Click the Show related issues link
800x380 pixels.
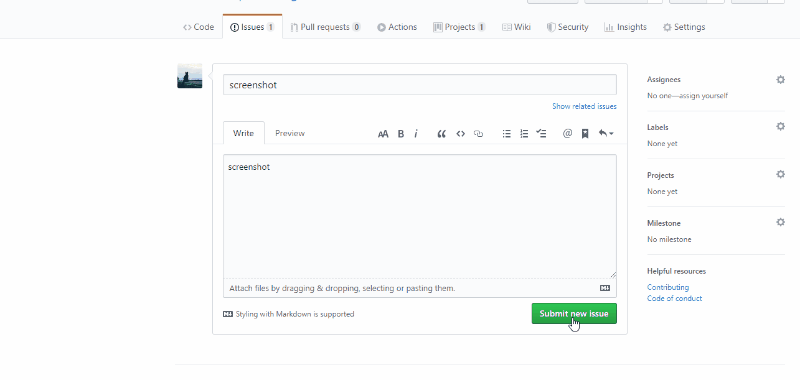coord(584,107)
